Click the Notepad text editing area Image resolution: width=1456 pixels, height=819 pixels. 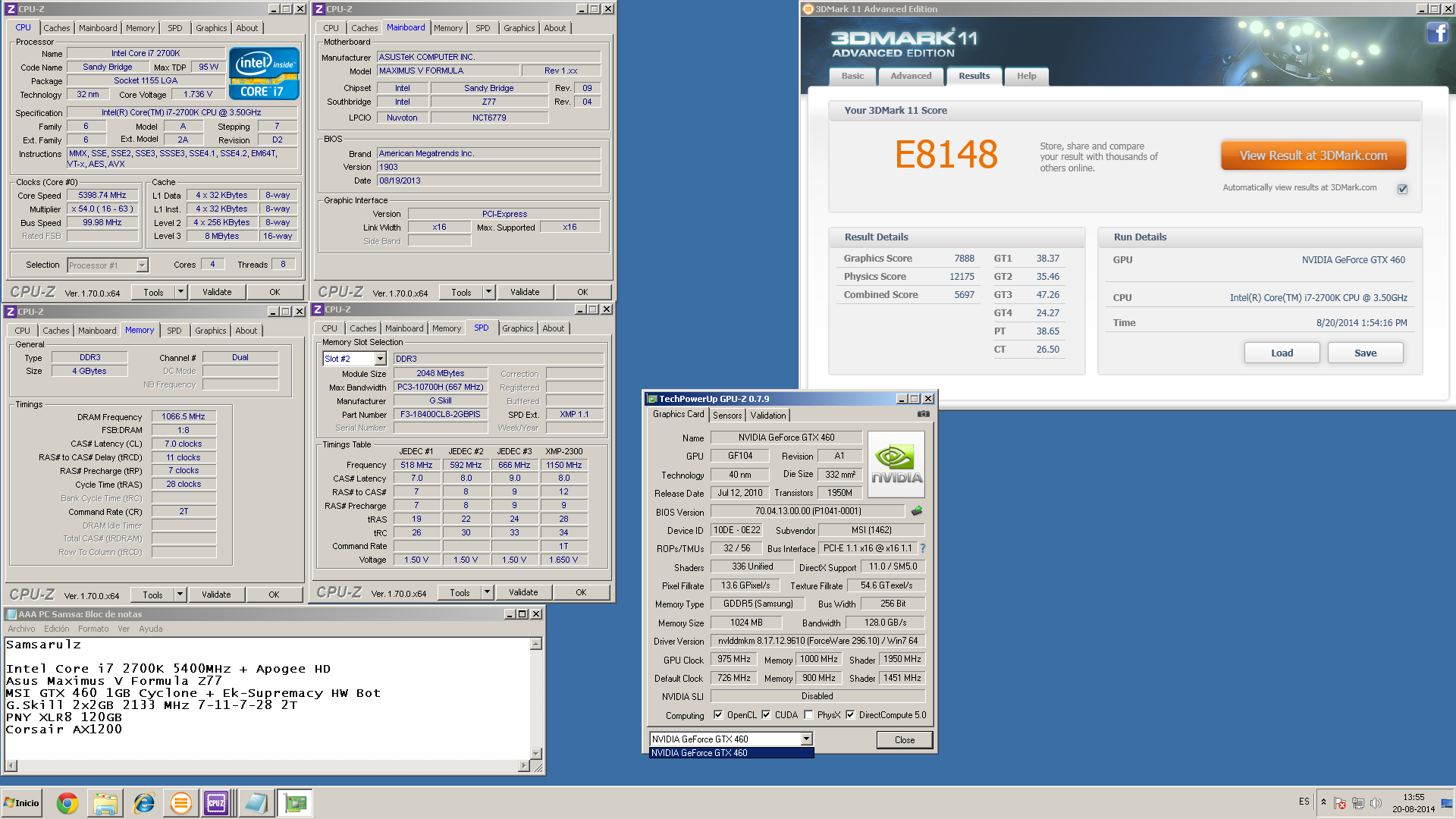[267, 698]
